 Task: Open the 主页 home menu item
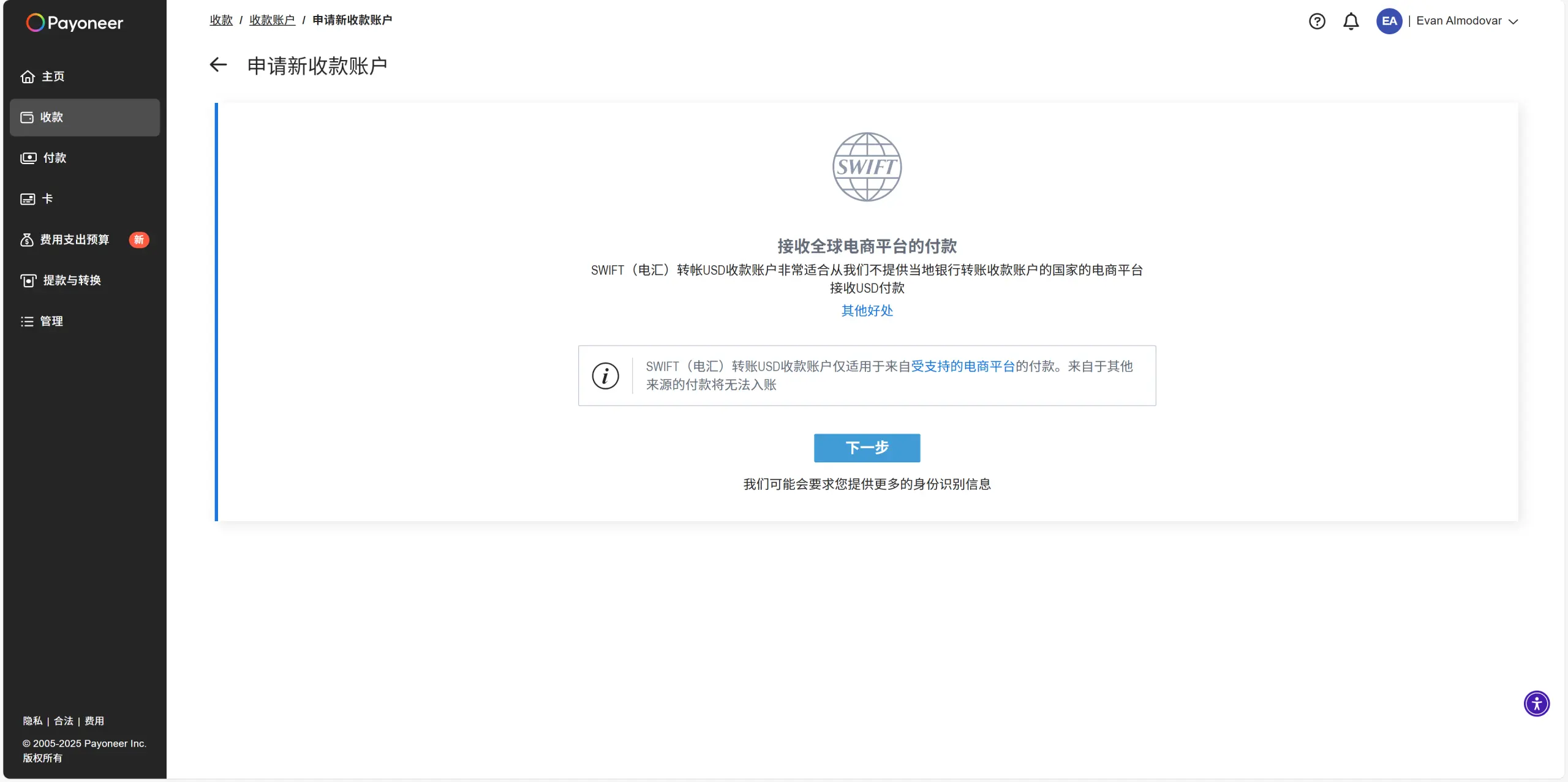(x=85, y=77)
